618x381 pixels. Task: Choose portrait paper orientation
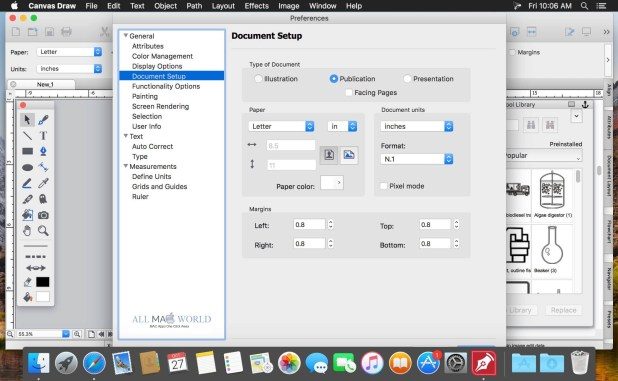pos(329,154)
